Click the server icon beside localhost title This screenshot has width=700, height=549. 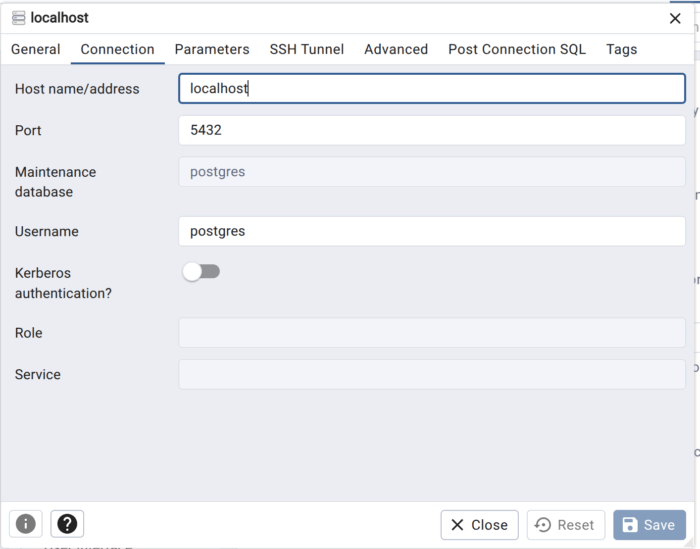(x=19, y=18)
